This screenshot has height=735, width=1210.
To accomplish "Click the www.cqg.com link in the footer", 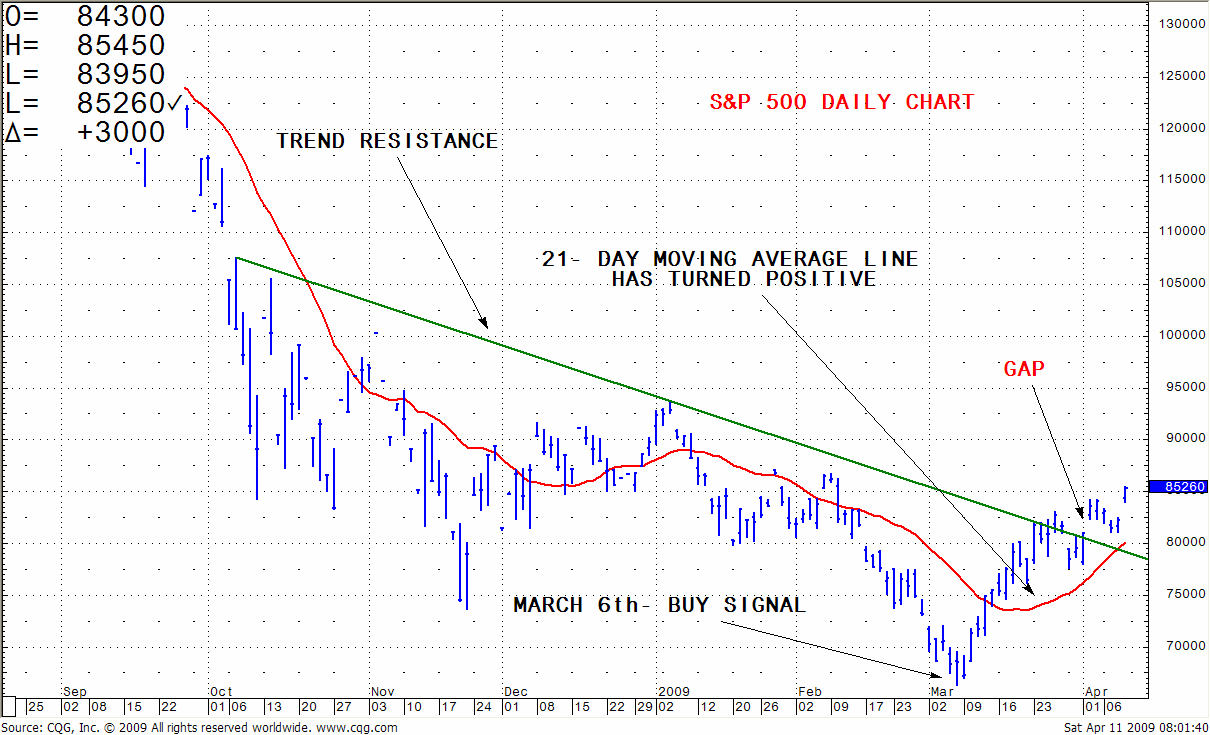I will tap(359, 728).
